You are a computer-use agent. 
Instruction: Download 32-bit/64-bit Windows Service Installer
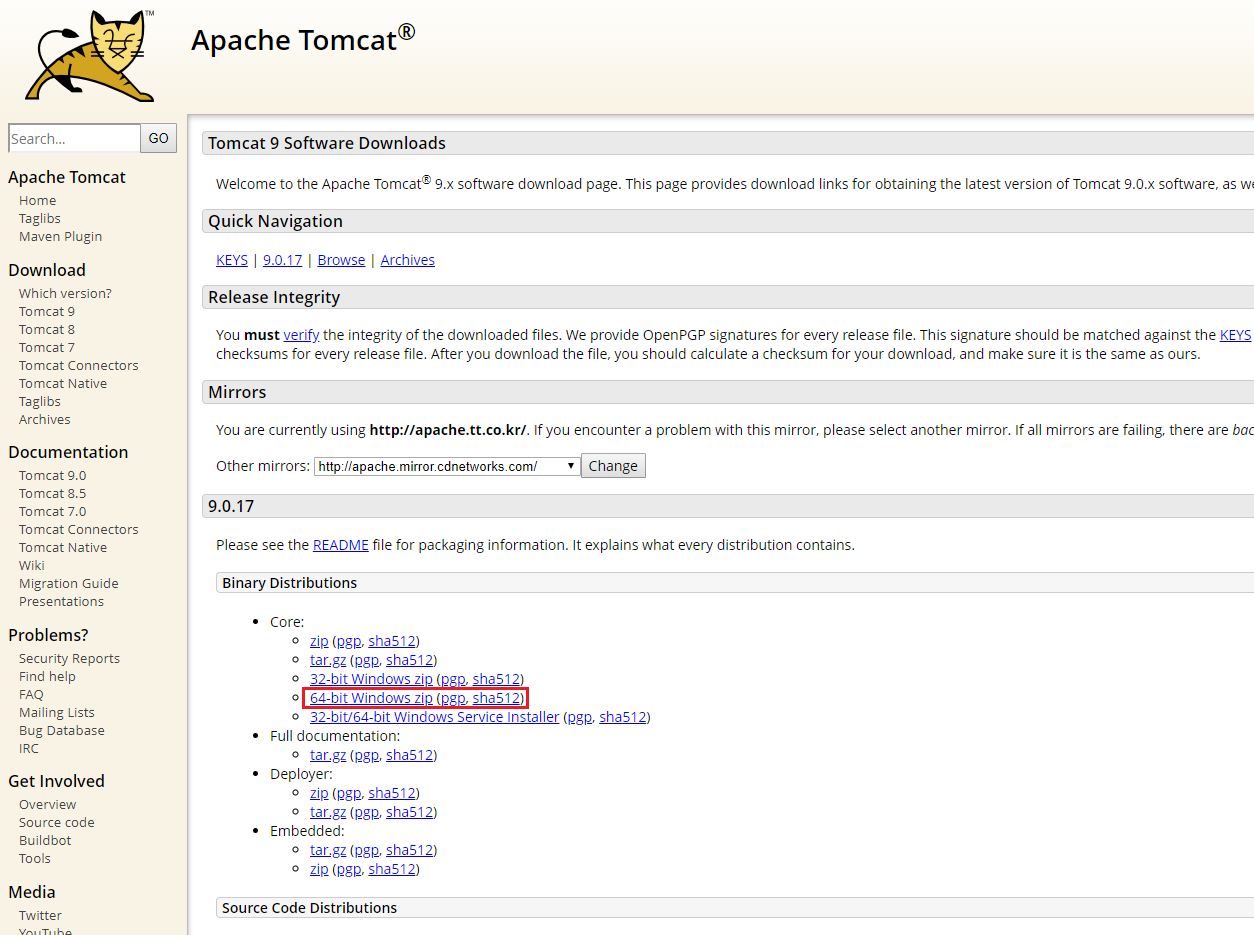pos(435,717)
